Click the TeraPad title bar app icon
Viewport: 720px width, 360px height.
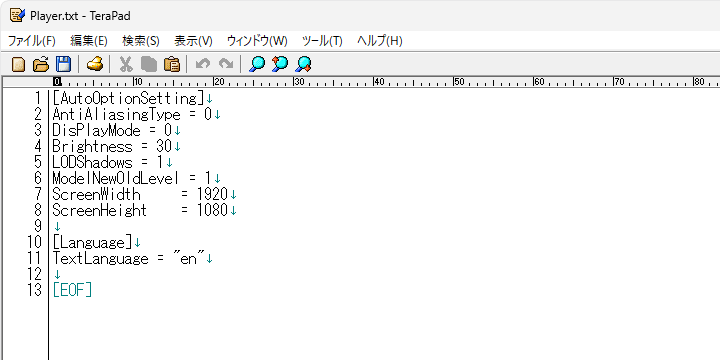pyautogui.click(x=17, y=16)
